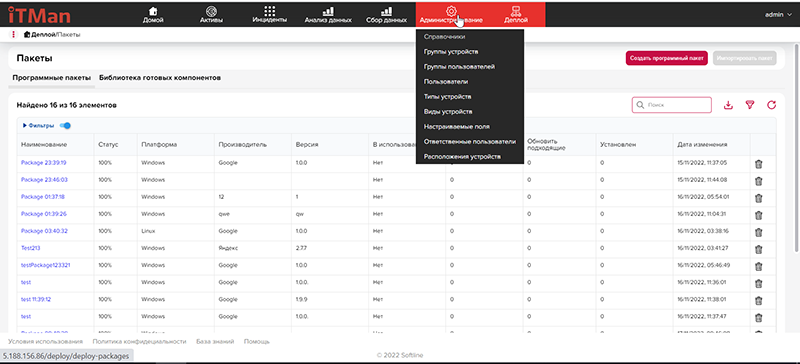The width and height of the screenshot is (800, 364).
Task: Select Ответственные пользователи menu item
Action: click(x=469, y=141)
